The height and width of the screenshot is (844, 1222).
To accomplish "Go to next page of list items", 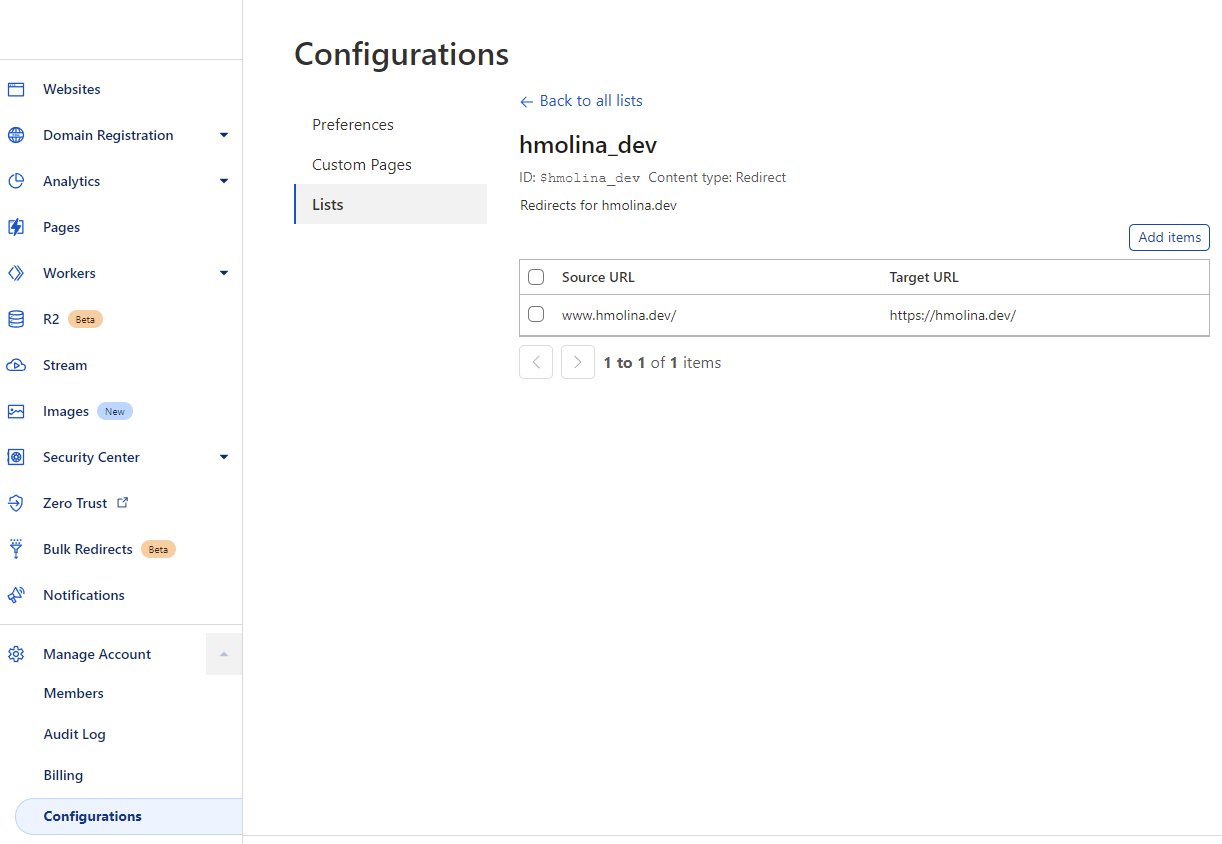I will coord(578,362).
